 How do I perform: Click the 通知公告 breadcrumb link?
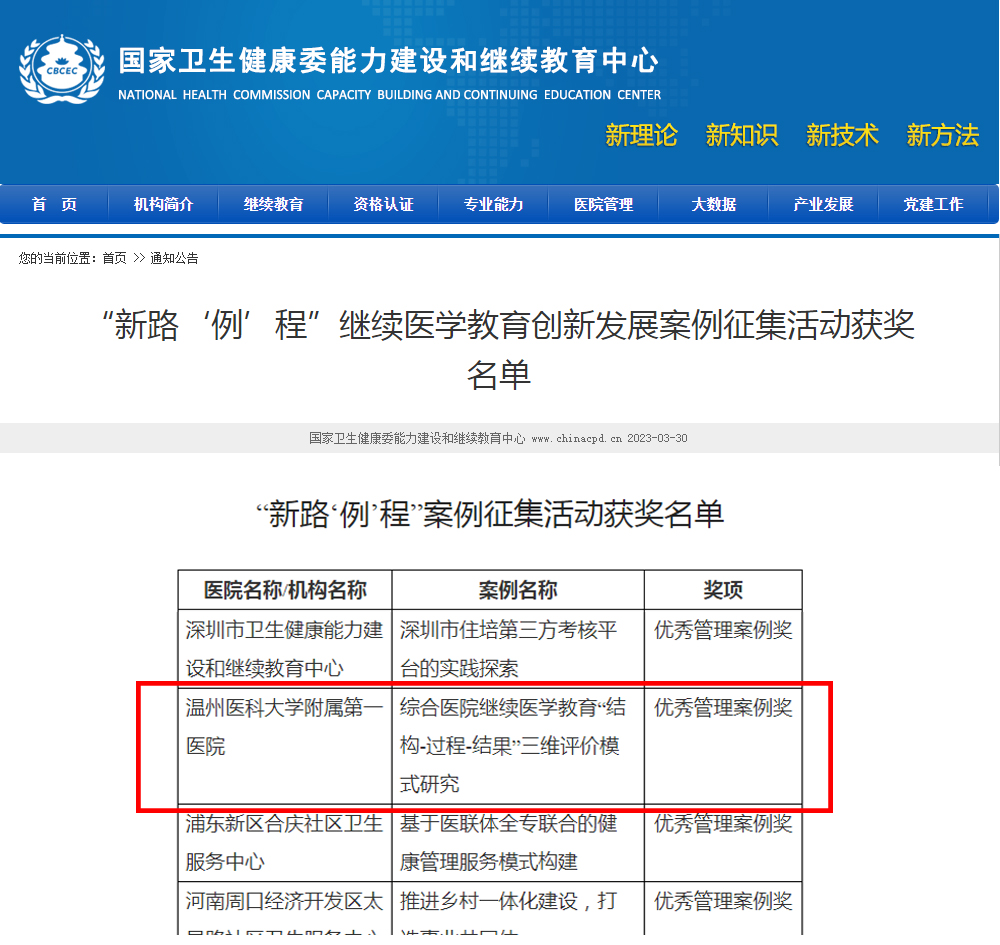pyautogui.click(x=174, y=258)
